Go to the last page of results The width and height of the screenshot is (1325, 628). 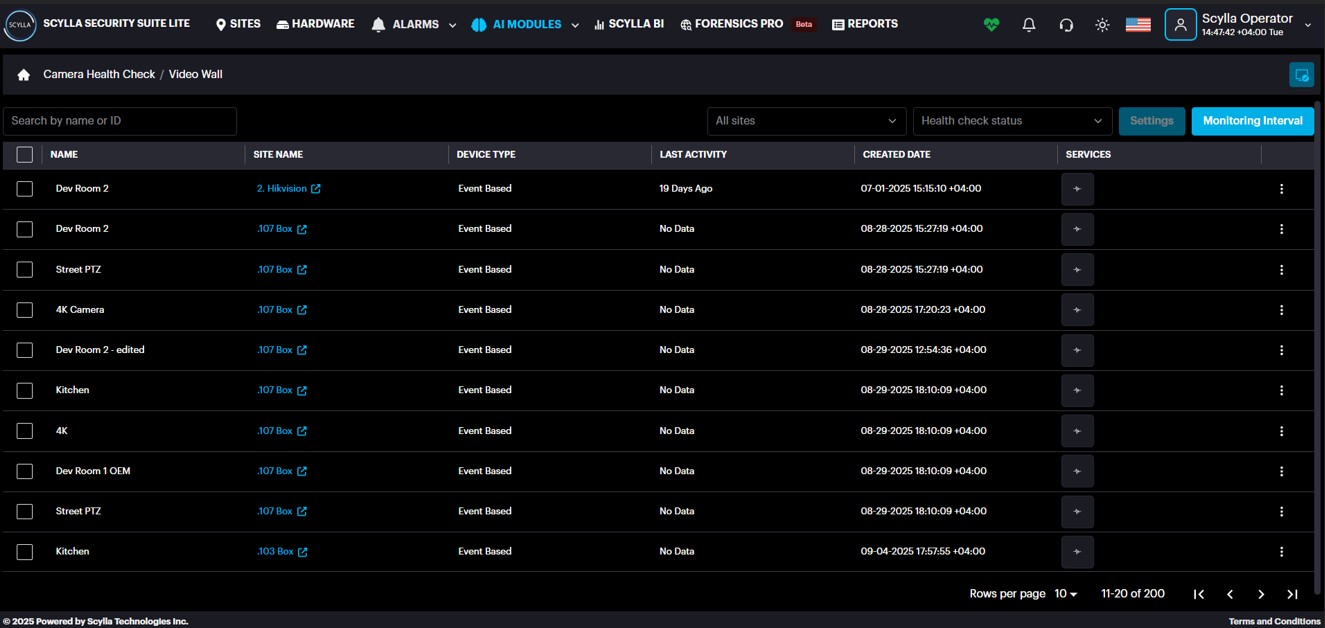click(1292, 594)
